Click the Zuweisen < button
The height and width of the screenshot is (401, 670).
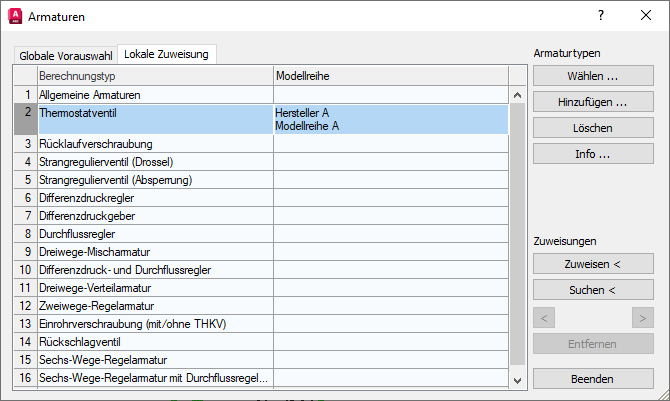click(x=593, y=264)
